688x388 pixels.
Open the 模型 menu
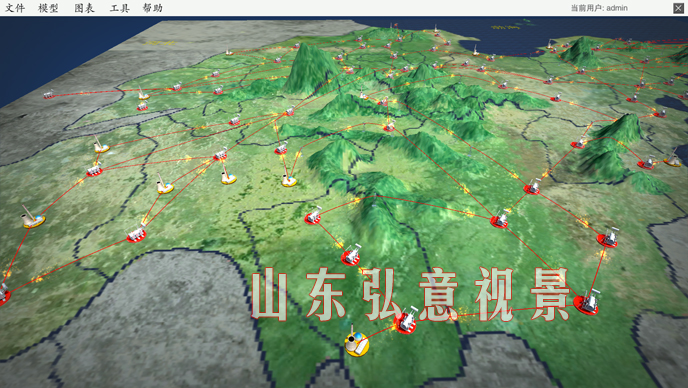48,8
